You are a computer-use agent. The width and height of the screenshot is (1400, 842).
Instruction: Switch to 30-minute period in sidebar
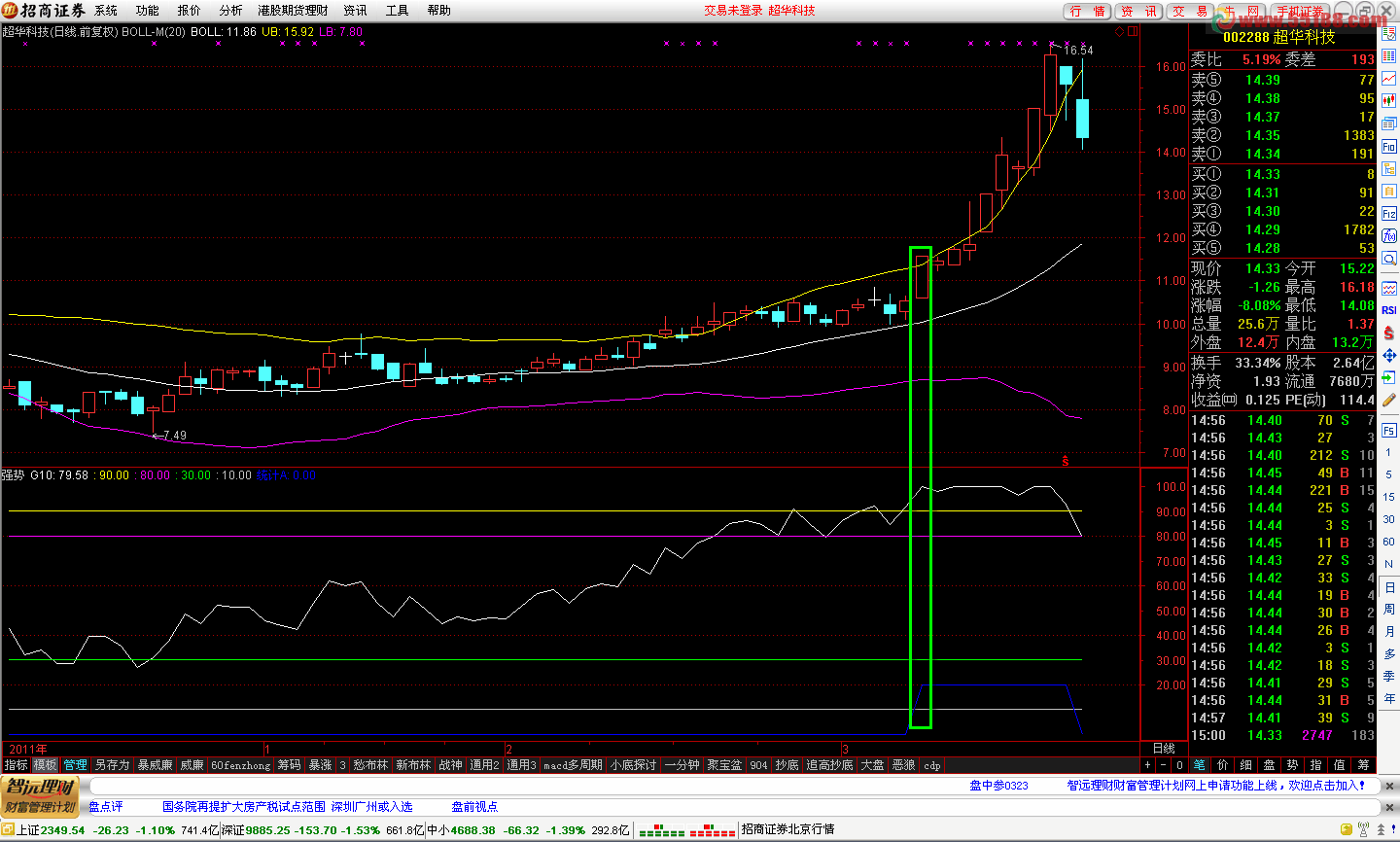(x=1388, y=520)
